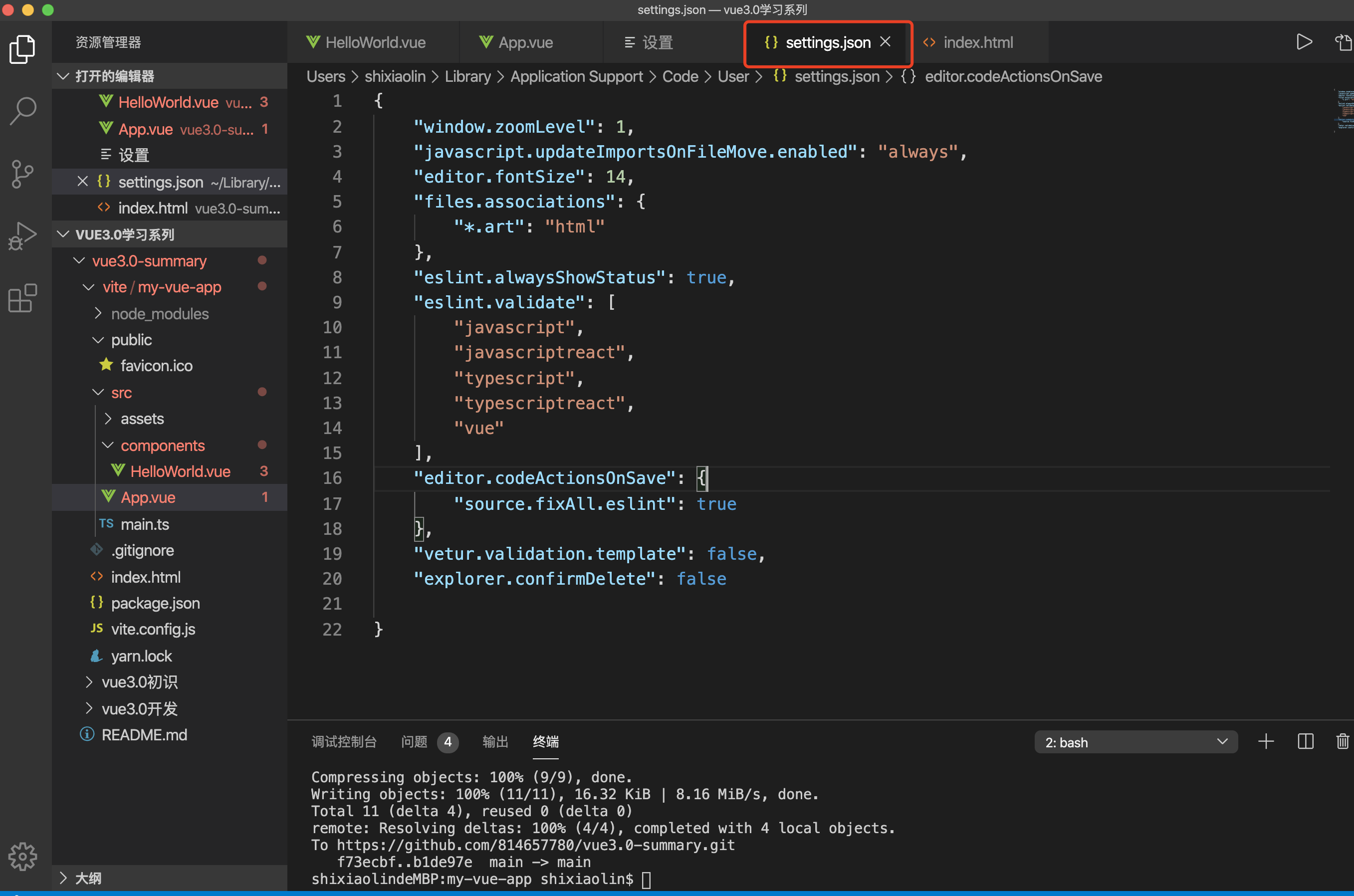Click the Application Support breadcrumb
The image size is (1354, 896).
(x=576, y=76)
